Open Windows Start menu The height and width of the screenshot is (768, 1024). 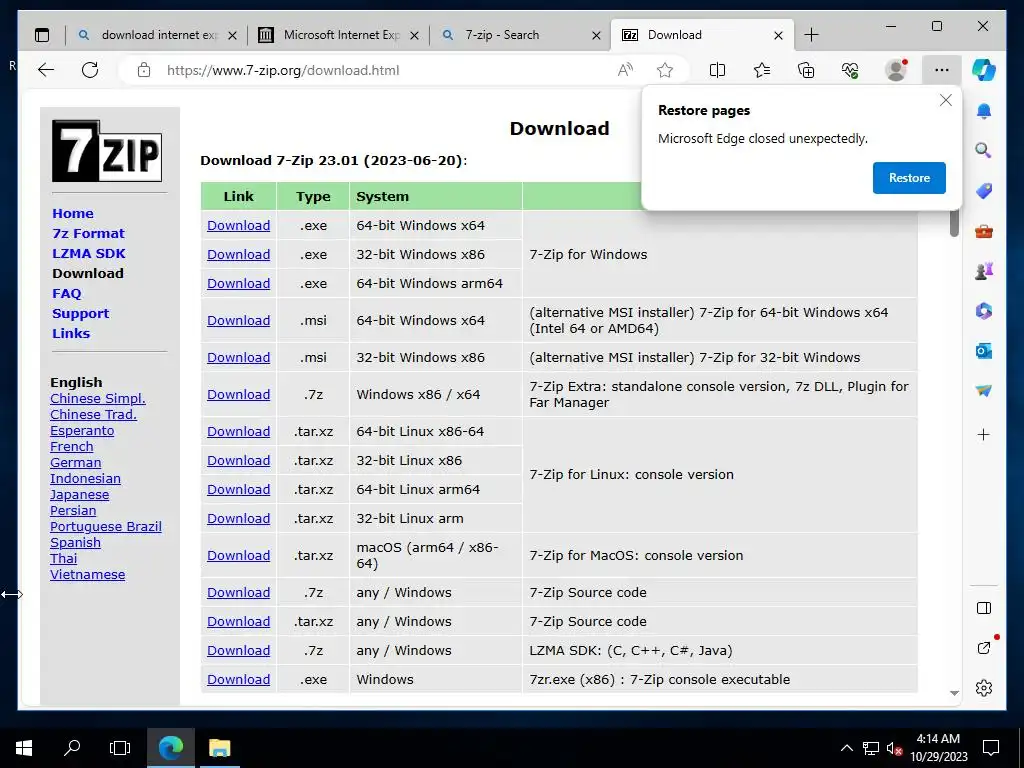[24, 748]
